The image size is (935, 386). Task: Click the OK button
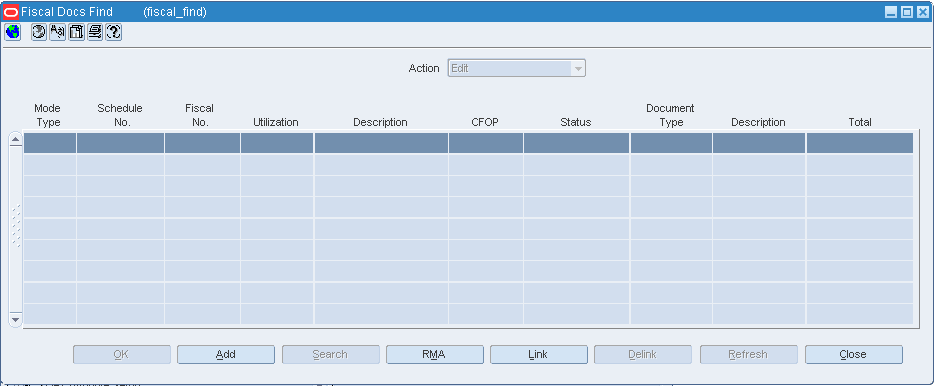pyautogui.click(x=122, y=354)
